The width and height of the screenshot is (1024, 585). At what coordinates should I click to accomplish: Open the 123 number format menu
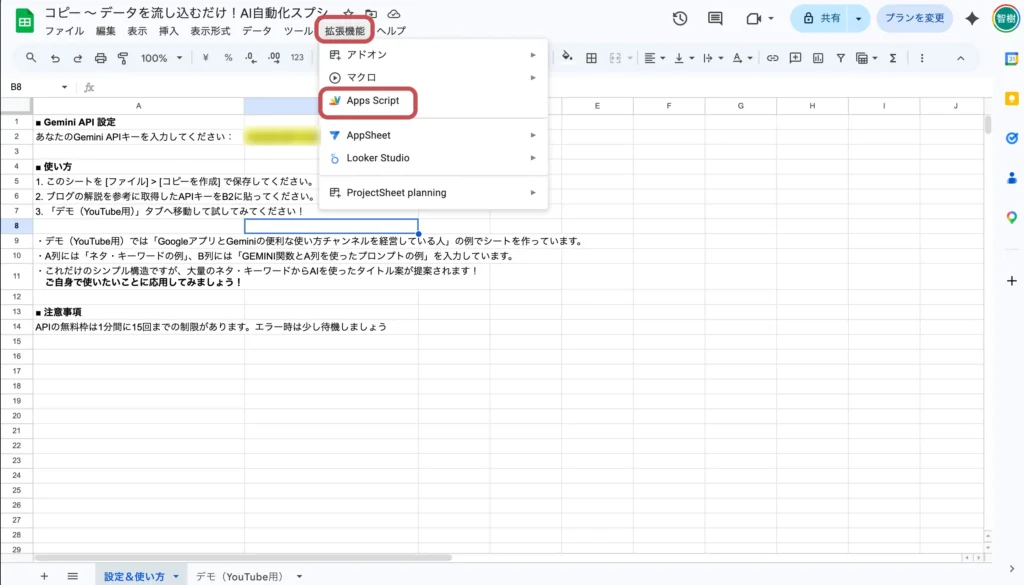[x=297, y=58]
